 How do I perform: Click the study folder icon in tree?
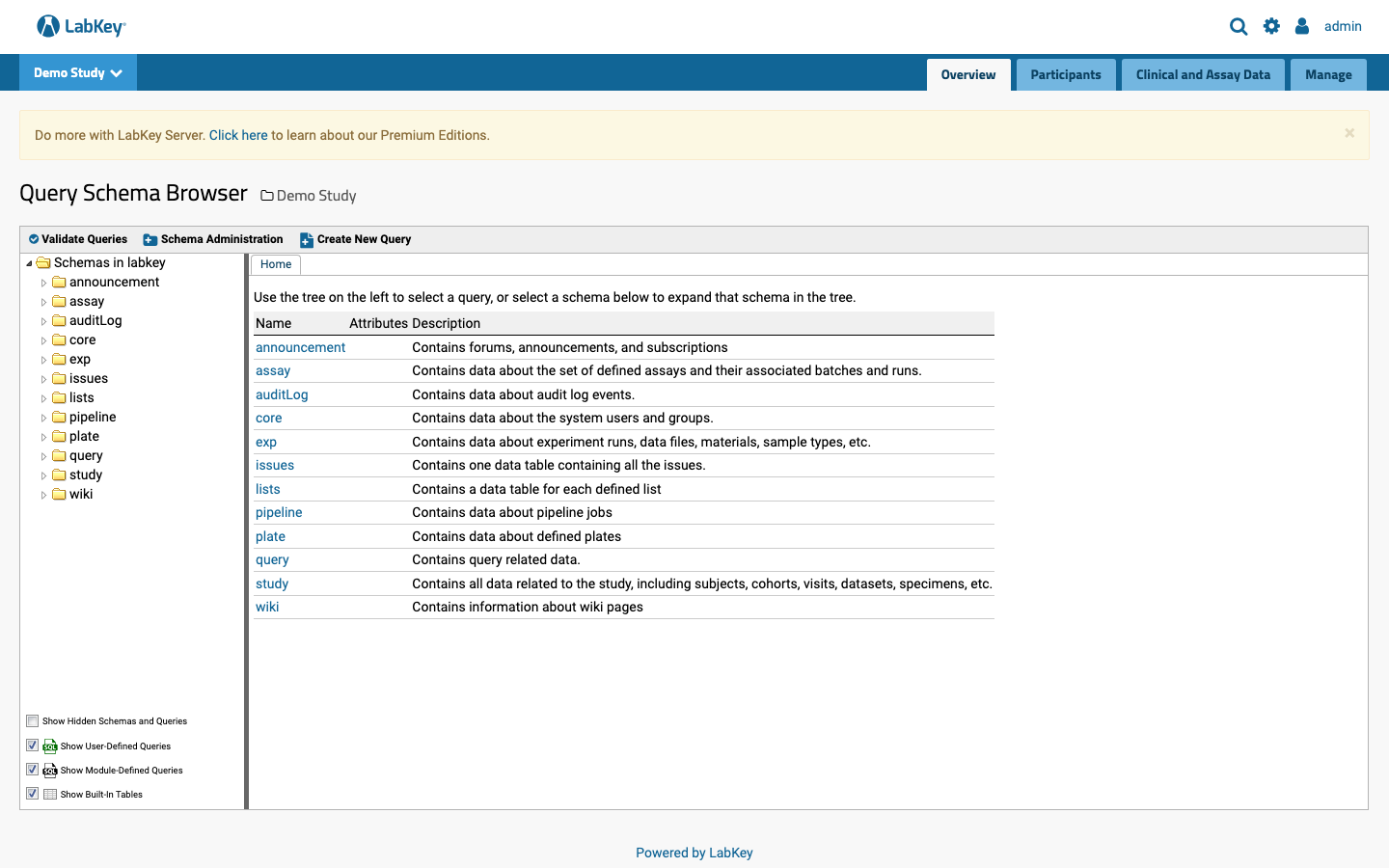tap(59, 475)
